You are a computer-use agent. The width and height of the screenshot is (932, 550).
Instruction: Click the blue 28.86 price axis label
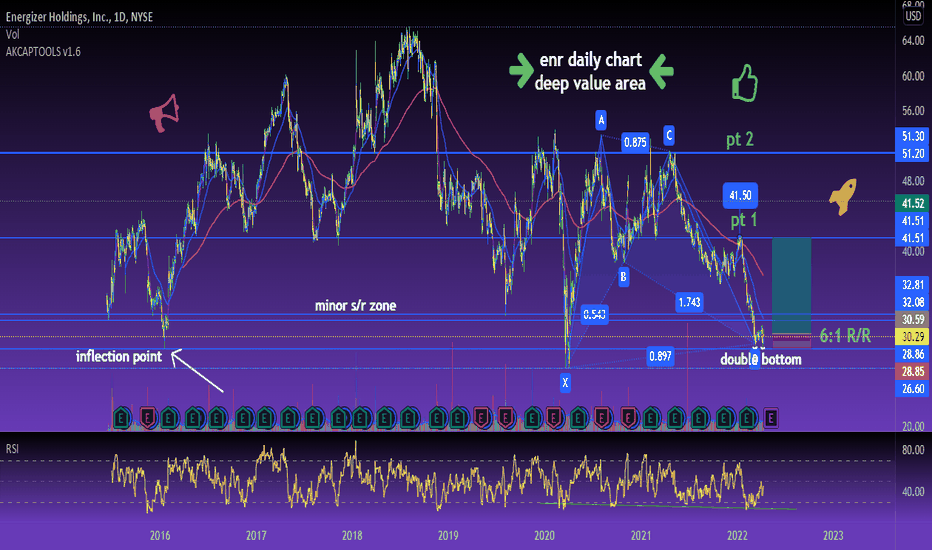912,354
